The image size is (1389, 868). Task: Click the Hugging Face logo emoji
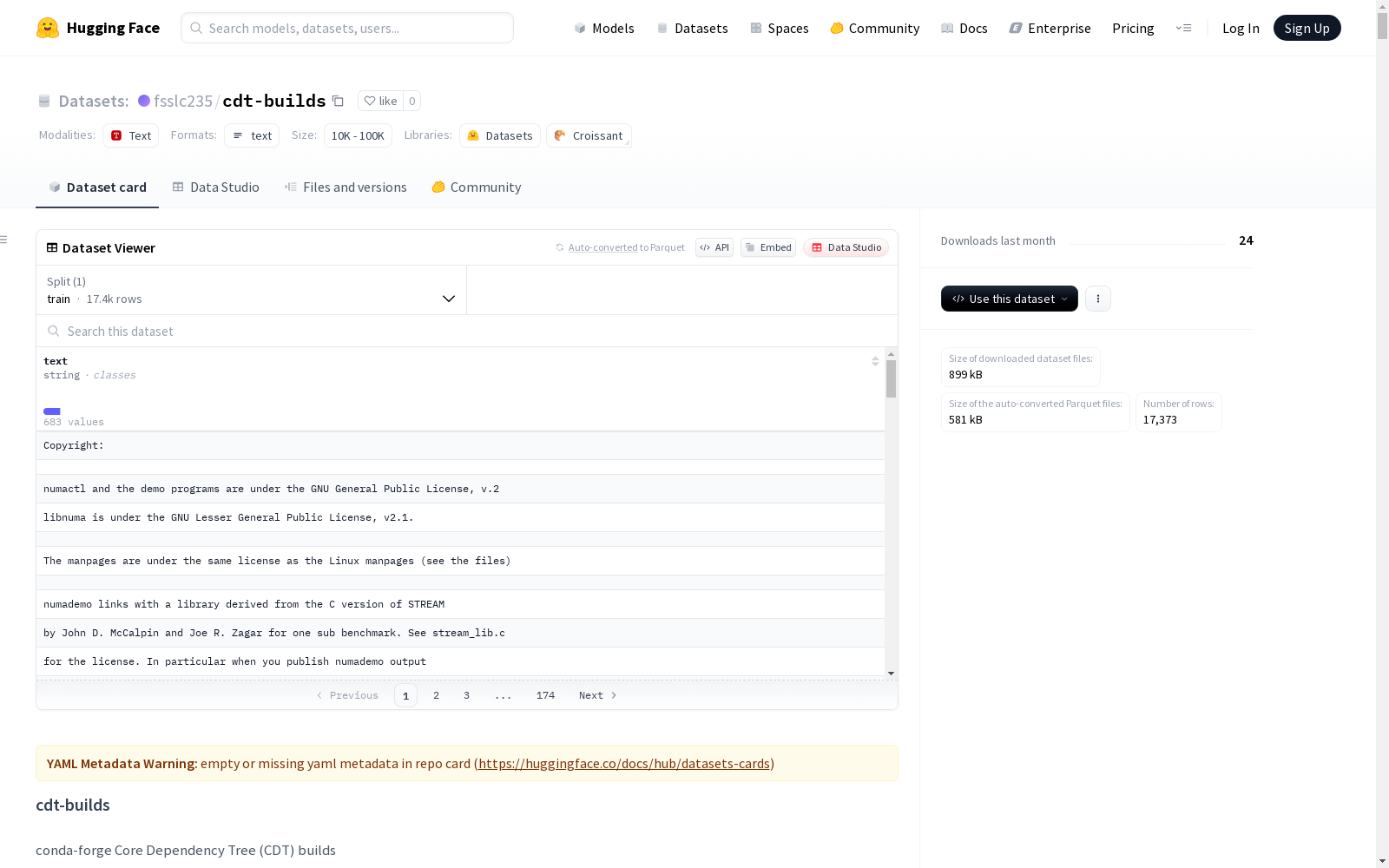[x=48, y=28]
